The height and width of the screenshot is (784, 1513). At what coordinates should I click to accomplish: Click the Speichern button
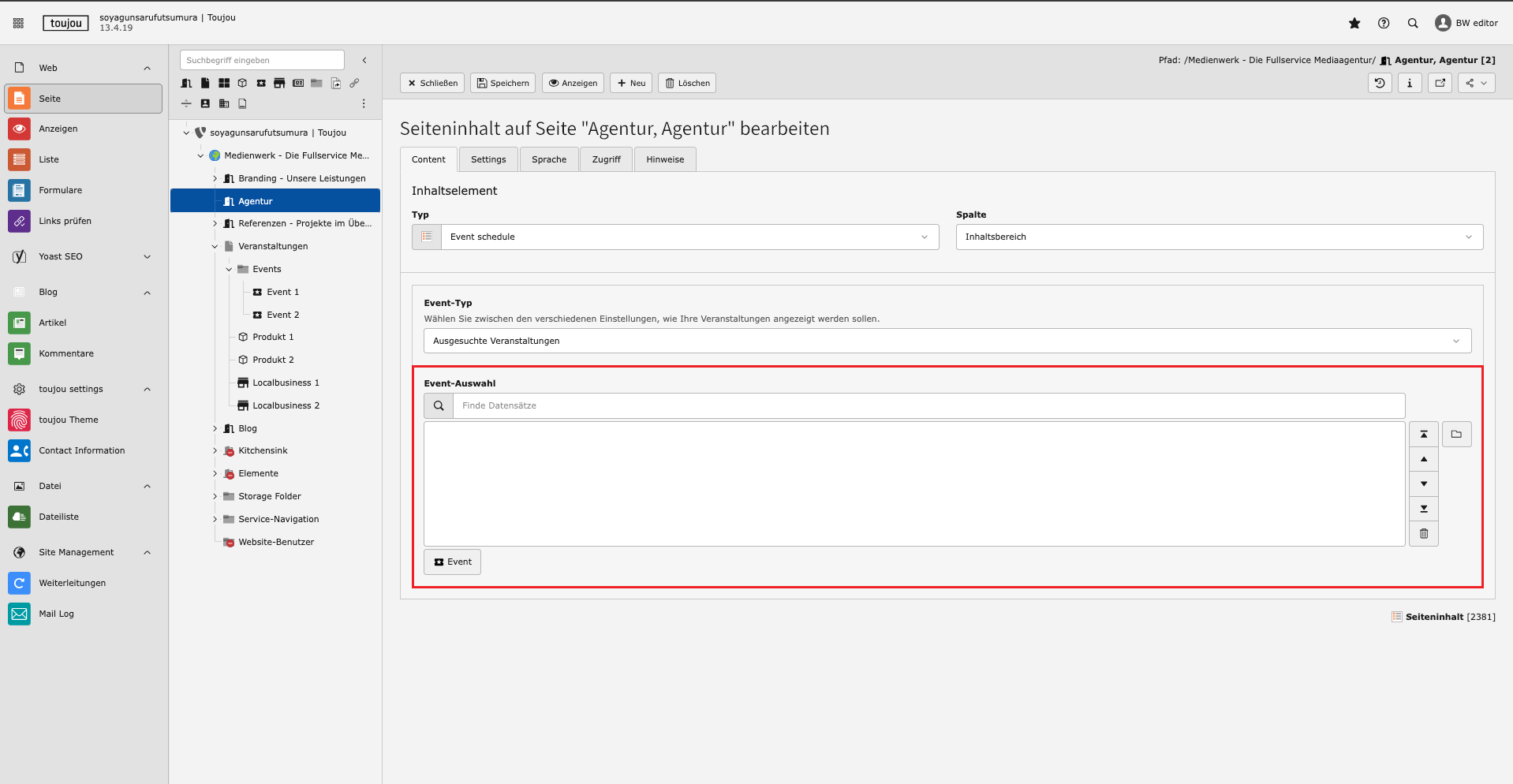502,83
